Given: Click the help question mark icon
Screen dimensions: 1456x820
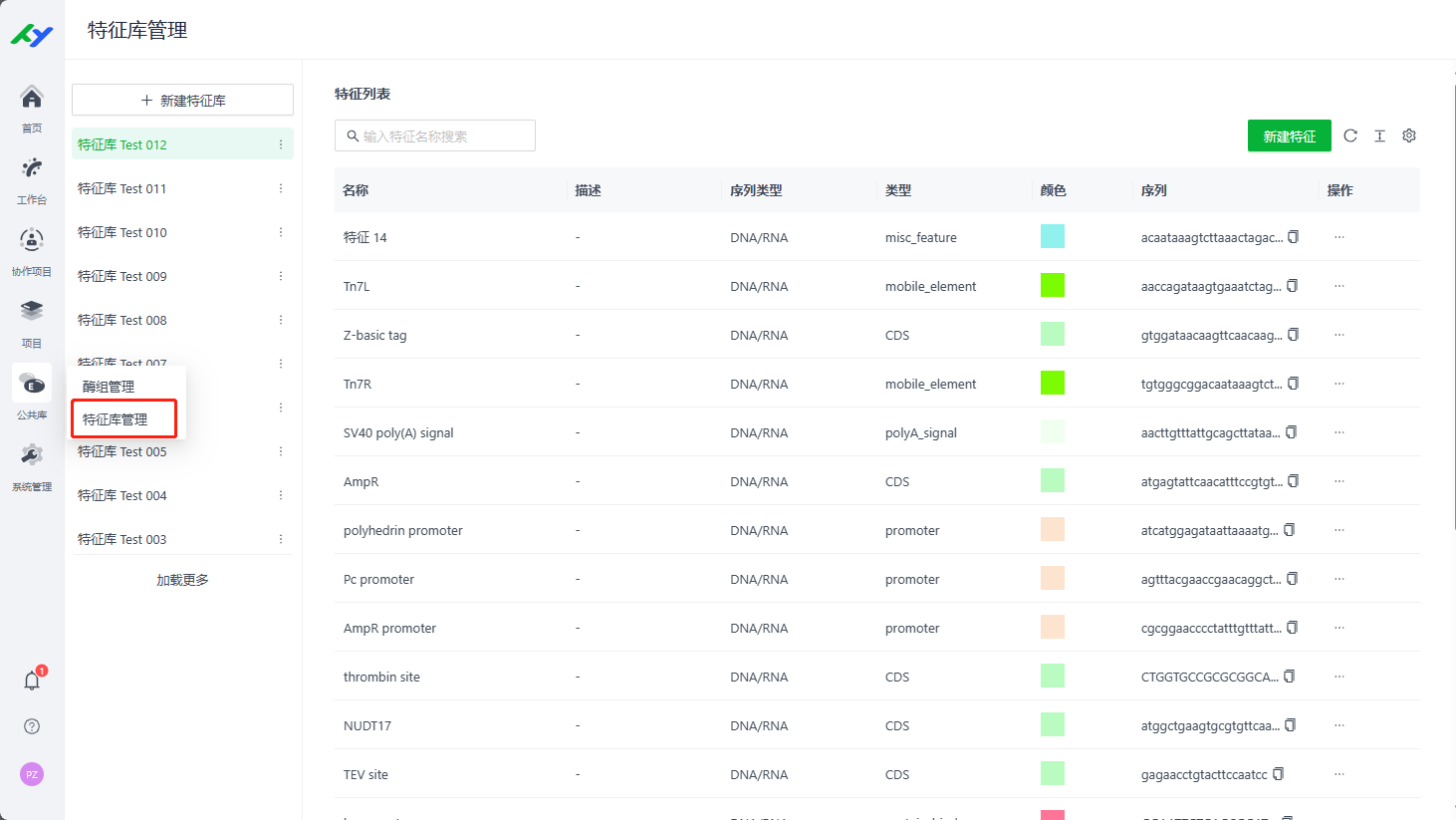Looking at the screenshot, I should 32,726.
